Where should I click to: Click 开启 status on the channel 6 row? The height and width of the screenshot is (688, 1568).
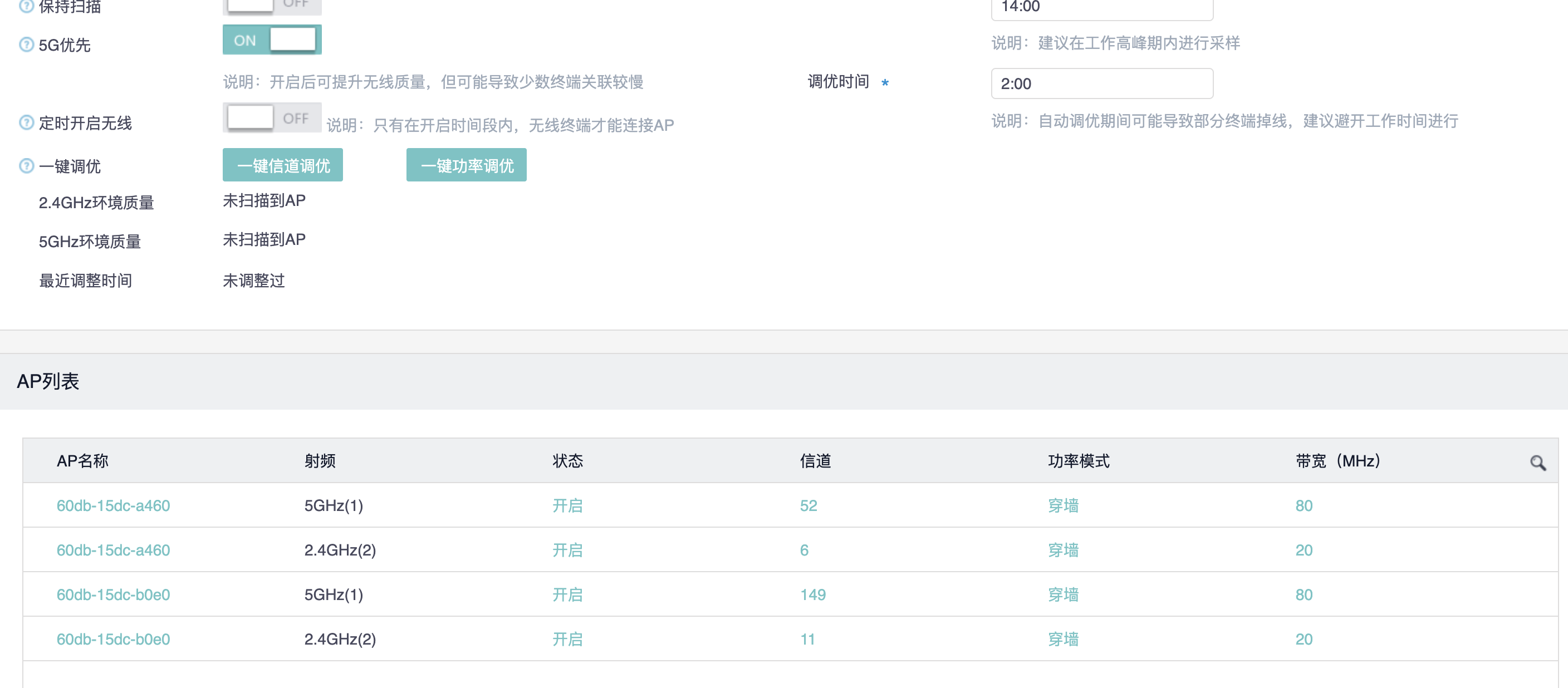tap(567, 550)
